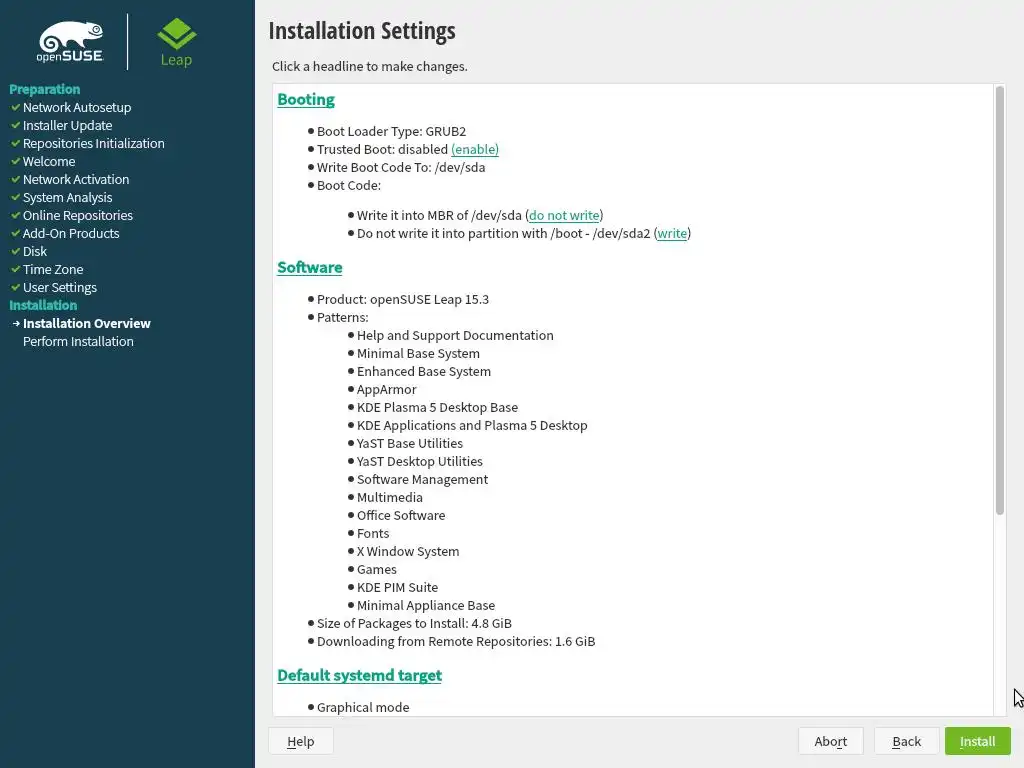1024x768 pixels.
Task: Click 'Downloading from Remote Repositories: 1.6 GiB'
Action: [x=456, y=642]
